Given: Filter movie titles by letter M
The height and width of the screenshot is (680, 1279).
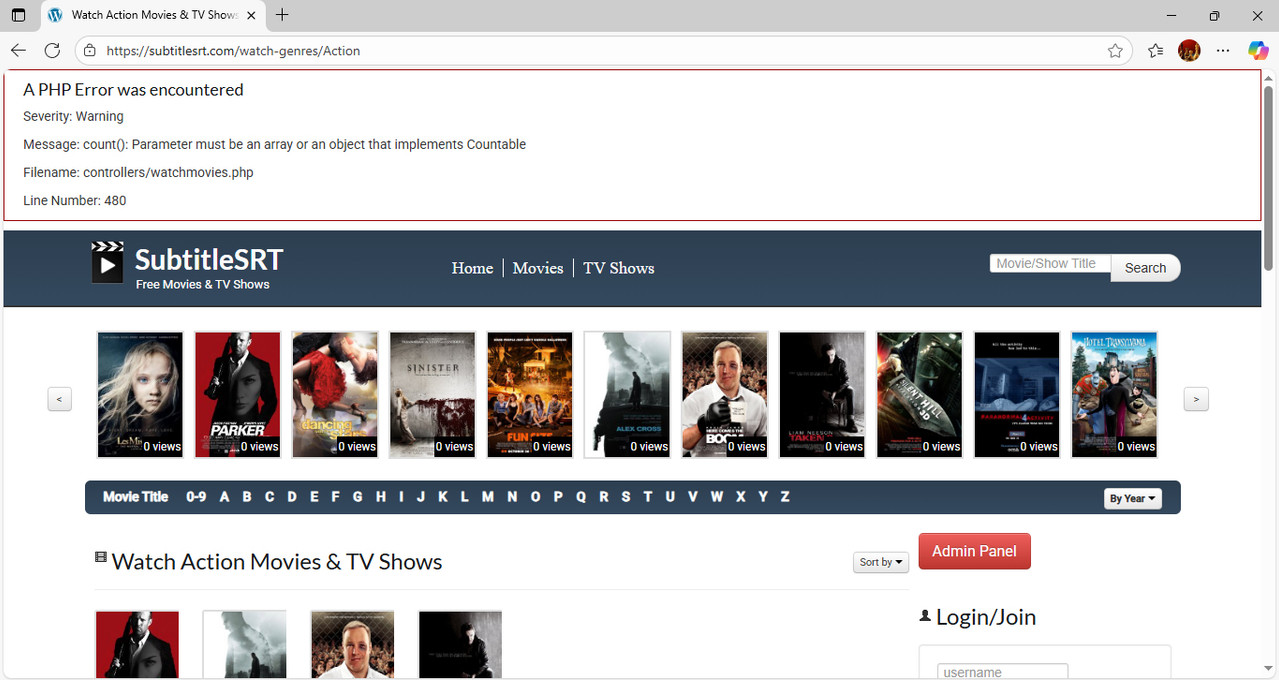Looking at the screenshot, I should coord(488,497).
